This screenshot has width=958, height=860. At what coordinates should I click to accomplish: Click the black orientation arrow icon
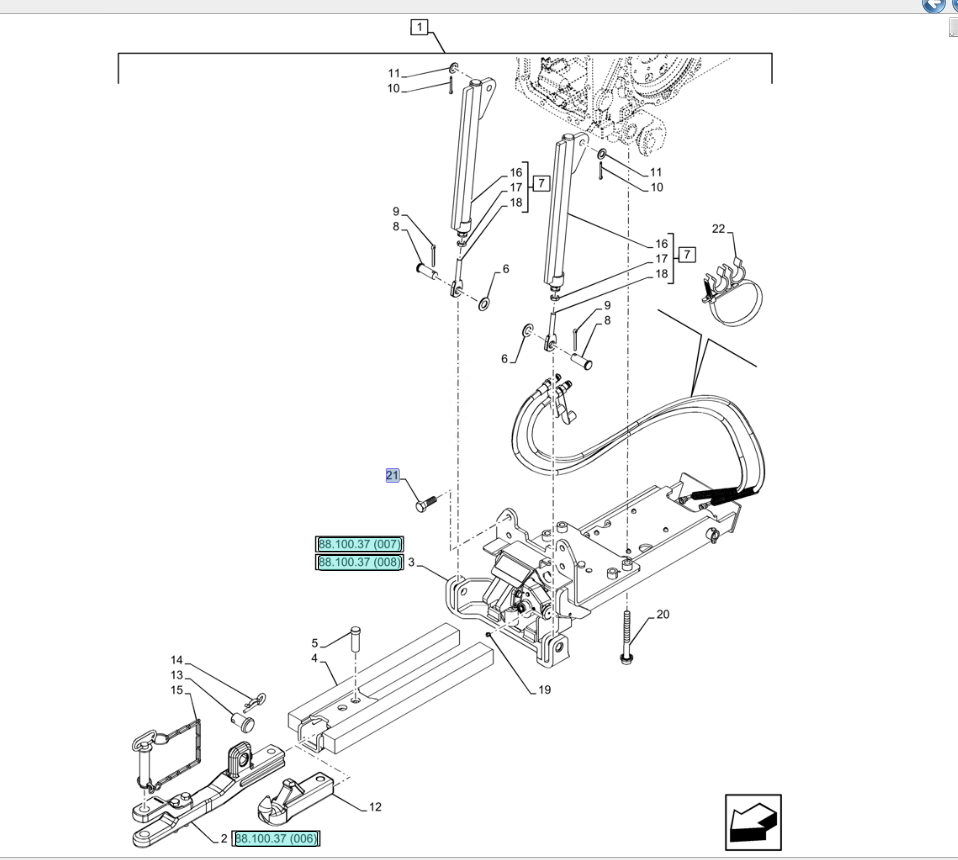tap(753, 822)
